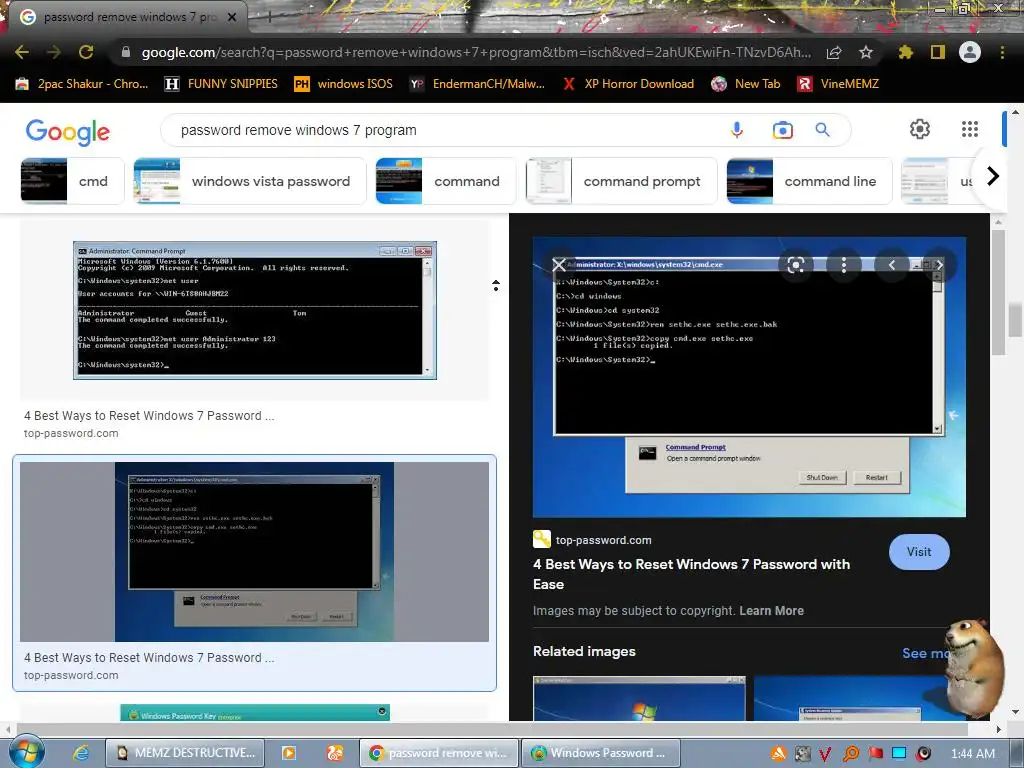Click the horizontal scrollbar at page bottom
This screenshot has height=768, width=1024.
[x=492, y=729]
